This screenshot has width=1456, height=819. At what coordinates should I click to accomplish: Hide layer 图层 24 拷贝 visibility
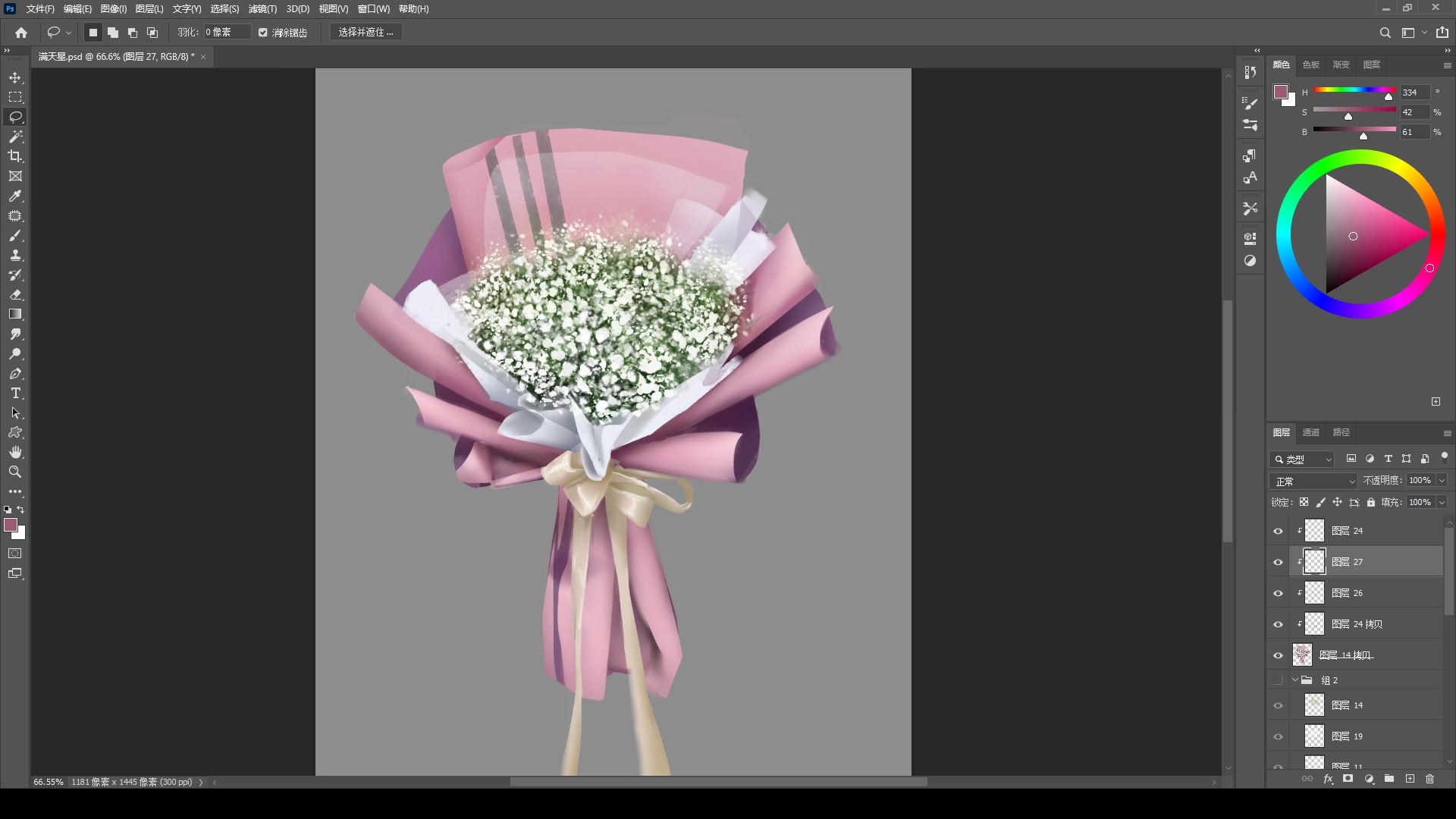pyautogui.click(x=1278, y=624)
